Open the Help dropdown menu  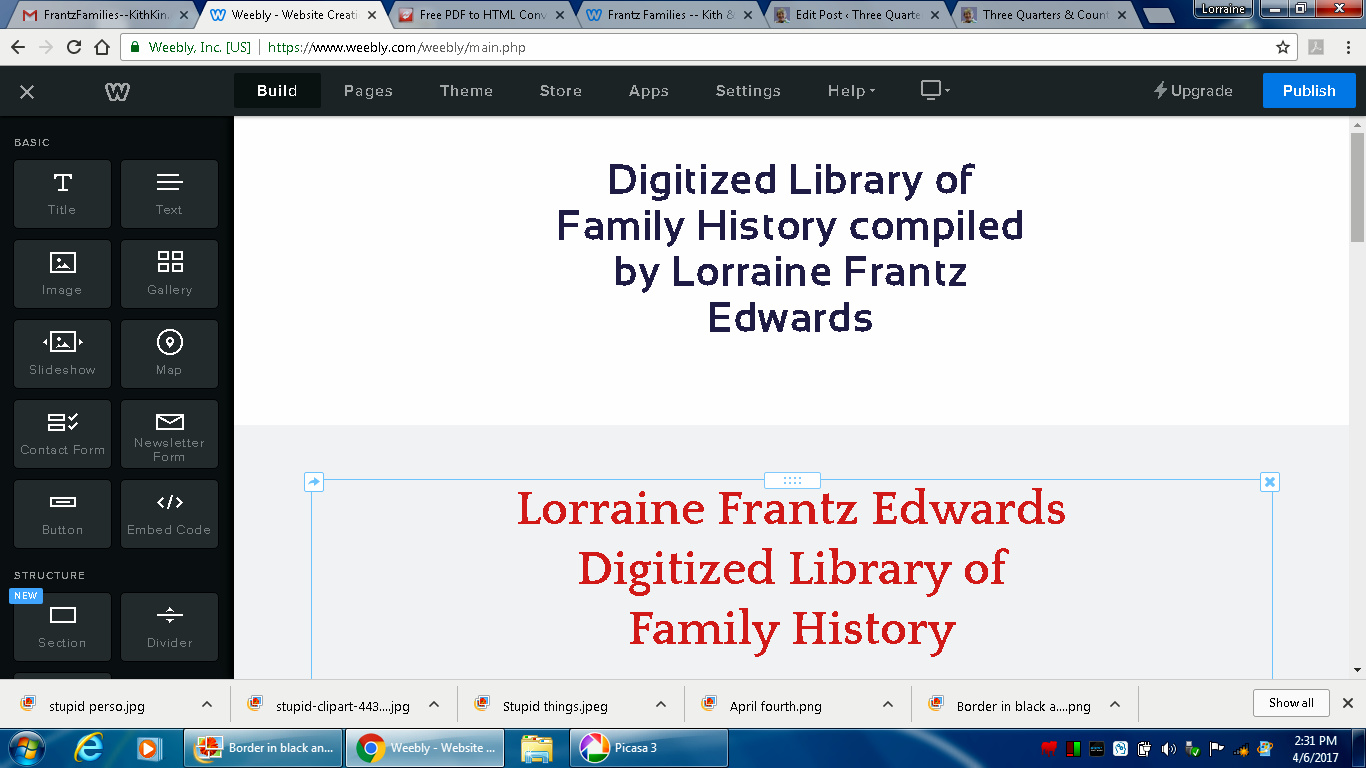point(851,91)
